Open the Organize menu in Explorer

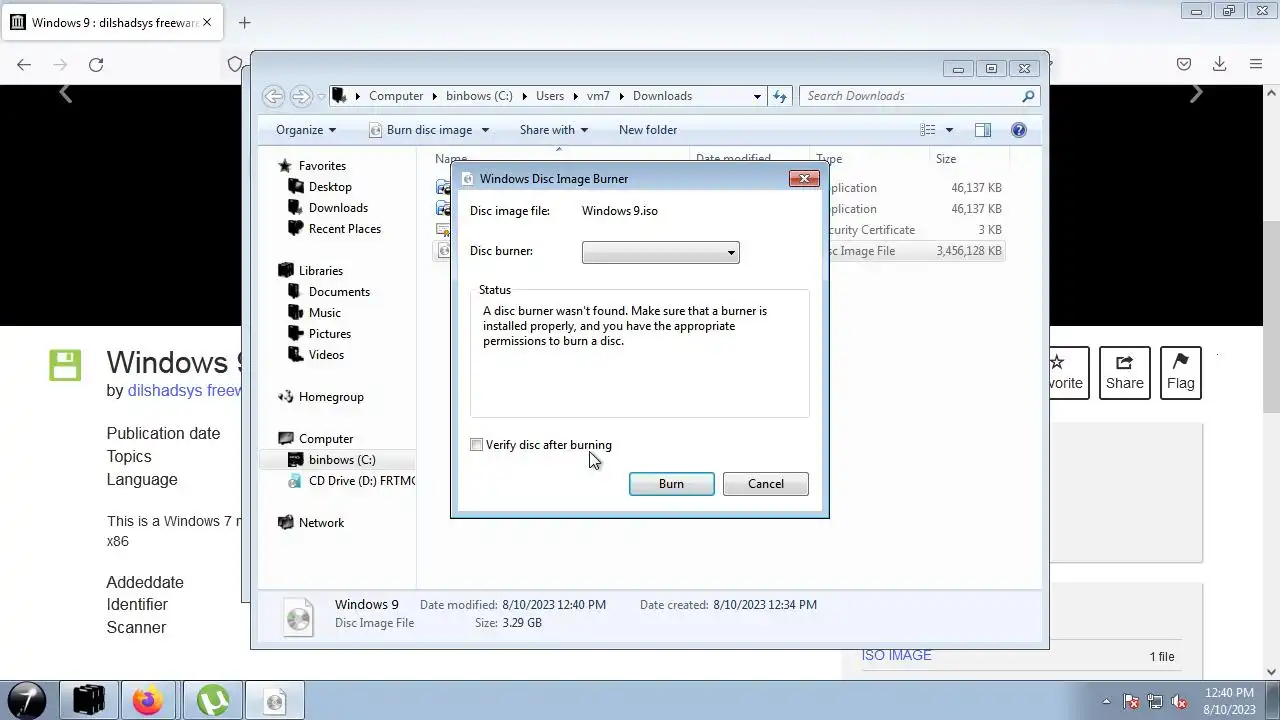[x=306, y=130]
